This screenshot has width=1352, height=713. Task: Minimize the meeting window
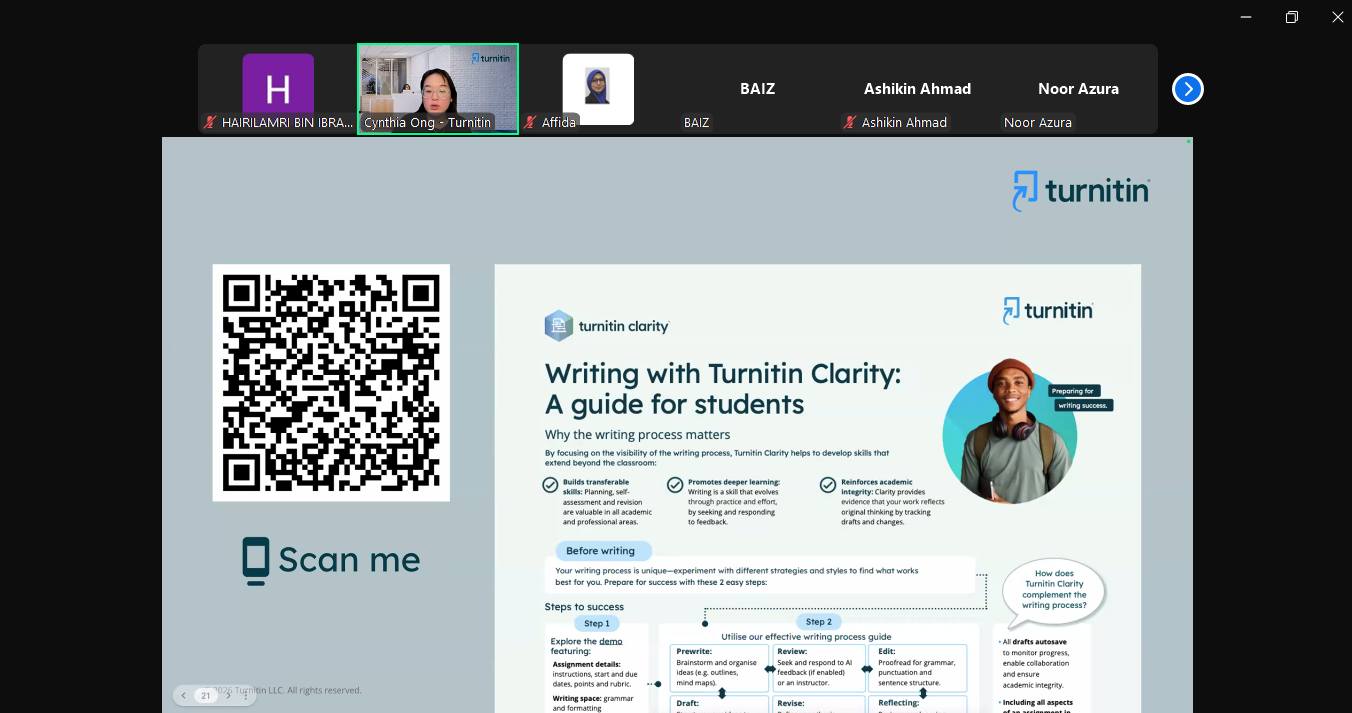pos(1246,17)
